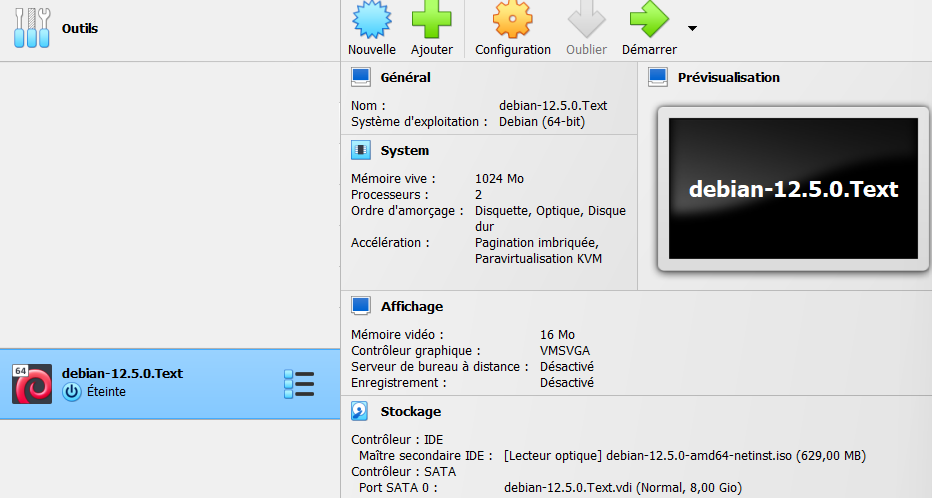This screenshot has height=498, width=932.
Task: Click the Éteinte status text
Action: point(106,392)
